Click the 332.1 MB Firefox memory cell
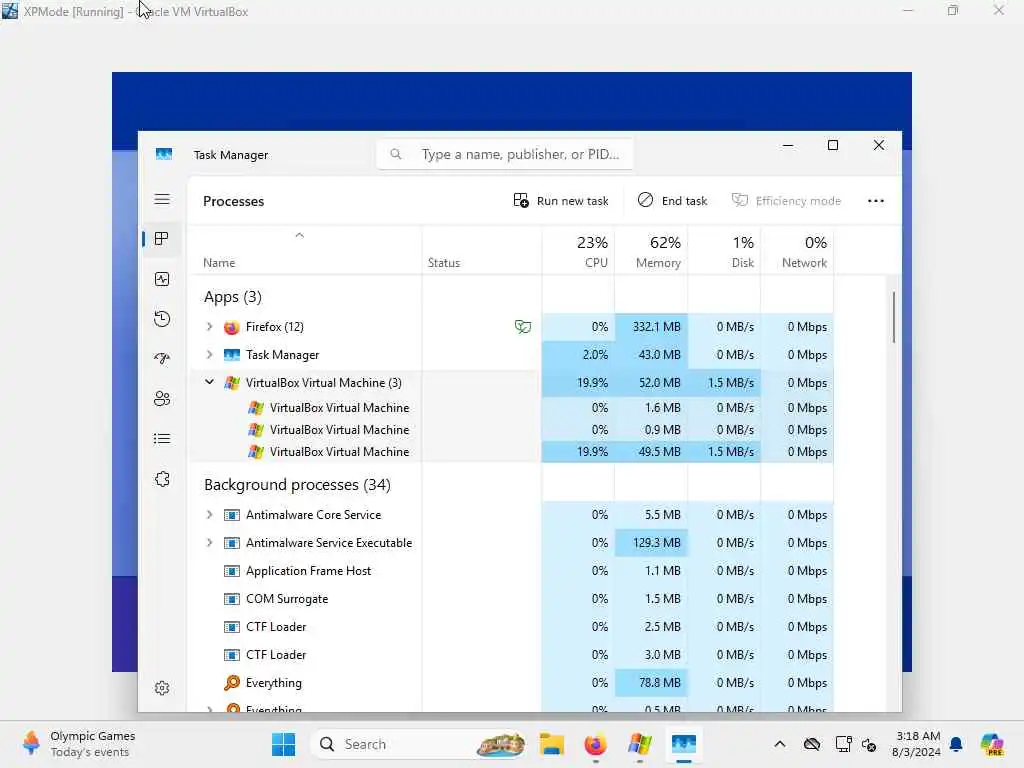Screen dimensions: 1024x768 point(651,327)
